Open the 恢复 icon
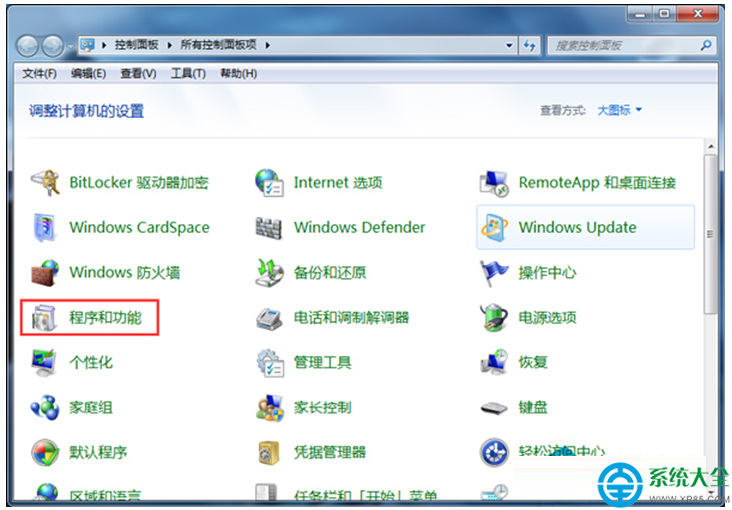The width and height of the screenshot is (732, 510). [494, 362]
